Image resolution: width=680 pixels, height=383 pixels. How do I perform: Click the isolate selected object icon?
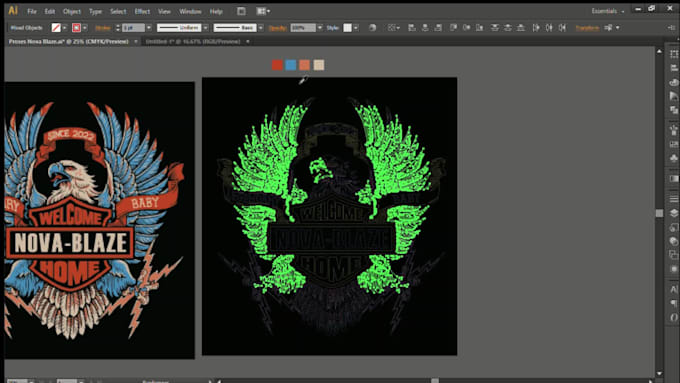point(608,28)
